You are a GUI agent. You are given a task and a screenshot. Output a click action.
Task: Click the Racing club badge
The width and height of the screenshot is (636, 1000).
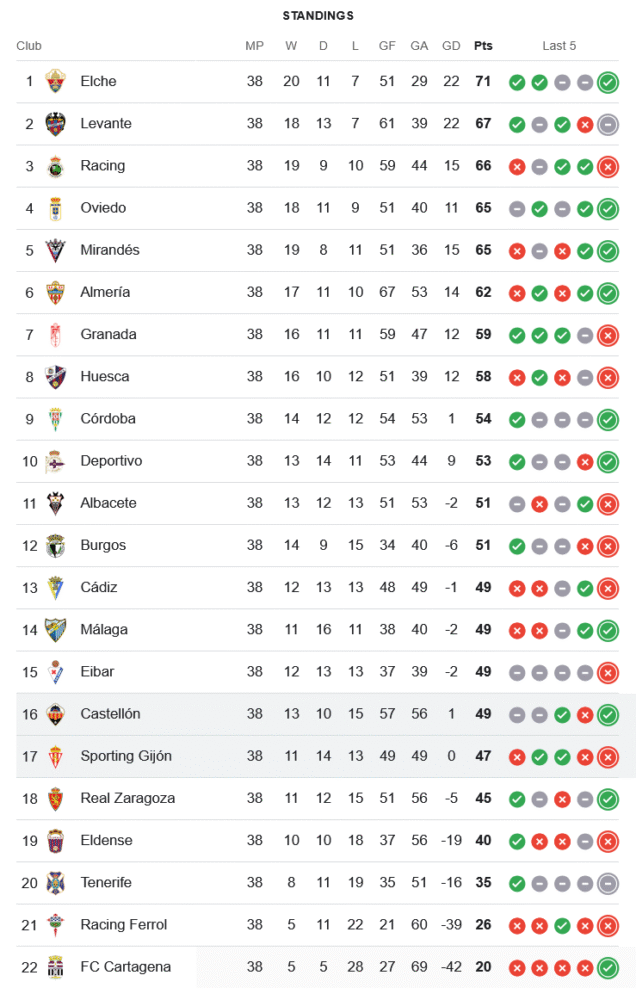tap(56, 166)
